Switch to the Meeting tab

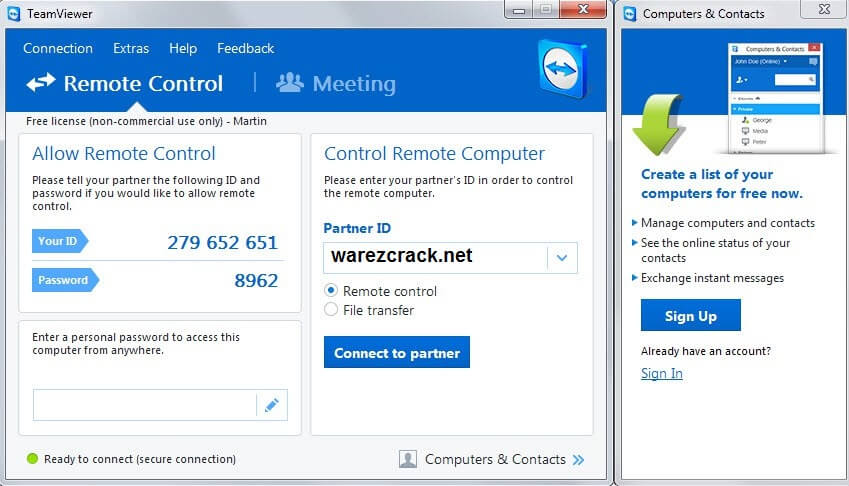pos(336,83)
